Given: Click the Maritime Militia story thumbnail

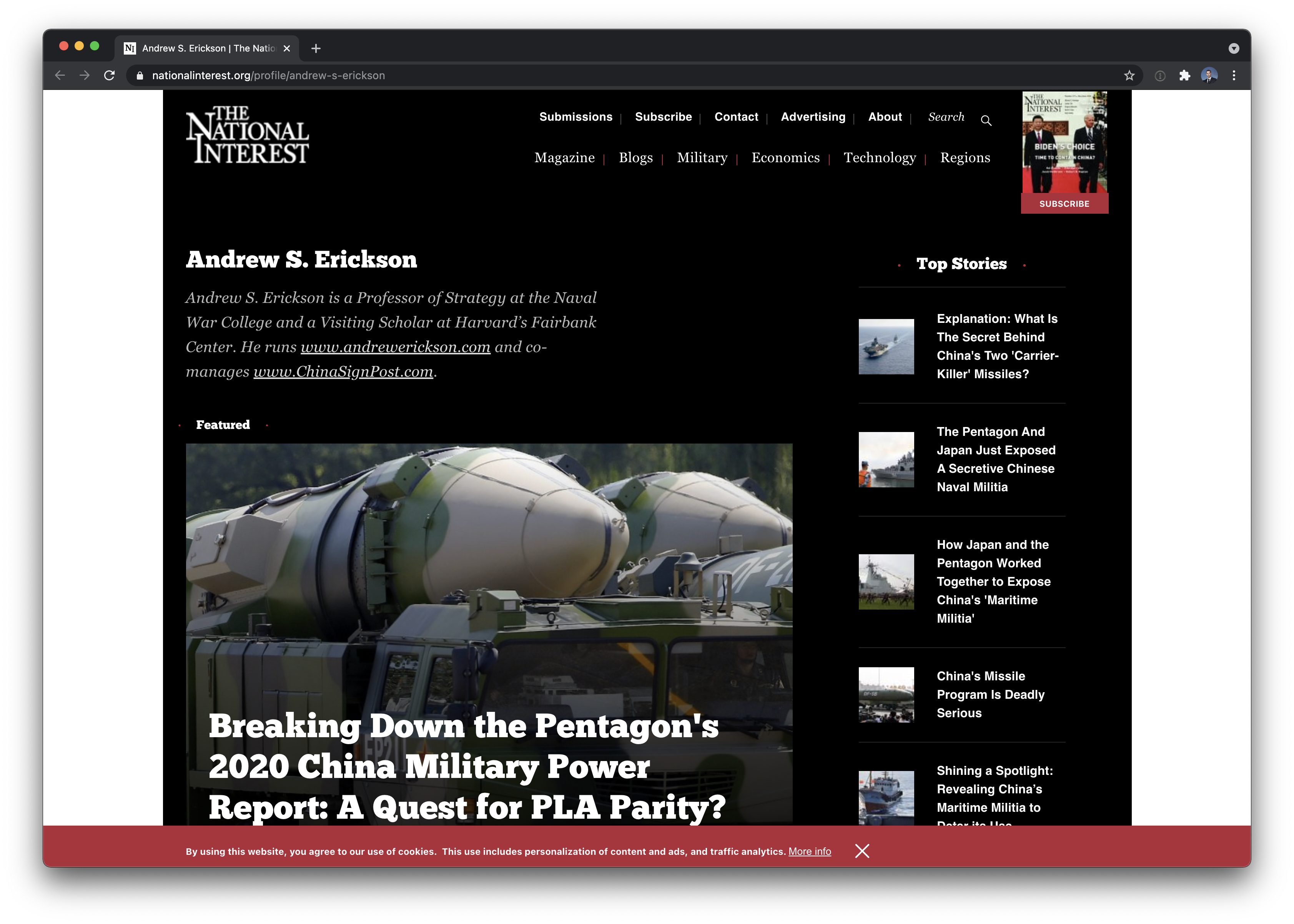Looking at the screenshot, I should coord(886,582).
